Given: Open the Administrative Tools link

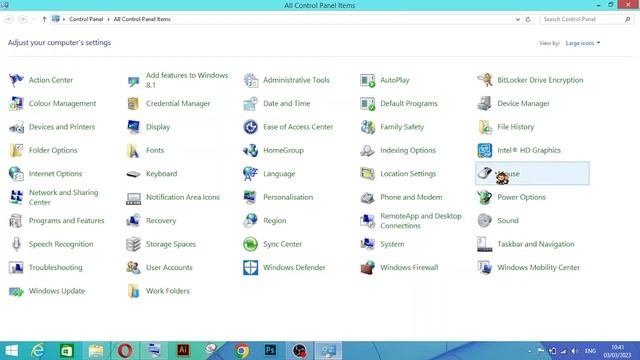Looking at the screenshot, I should coord(296,80).
